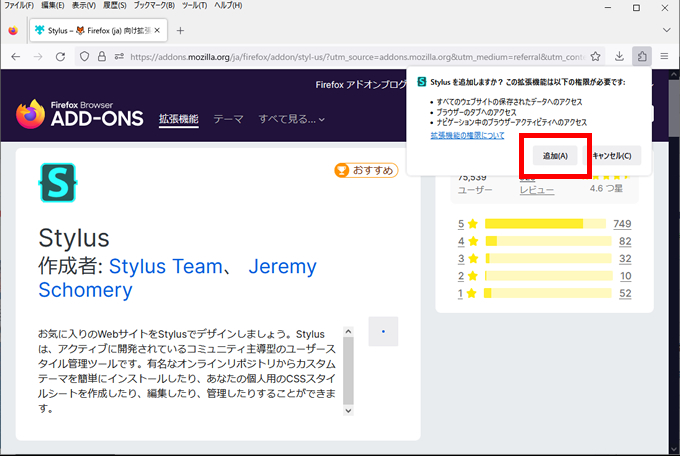Click the address bar URL field
The height and width of the screenshot is (456, 680).
coord(357,56)
